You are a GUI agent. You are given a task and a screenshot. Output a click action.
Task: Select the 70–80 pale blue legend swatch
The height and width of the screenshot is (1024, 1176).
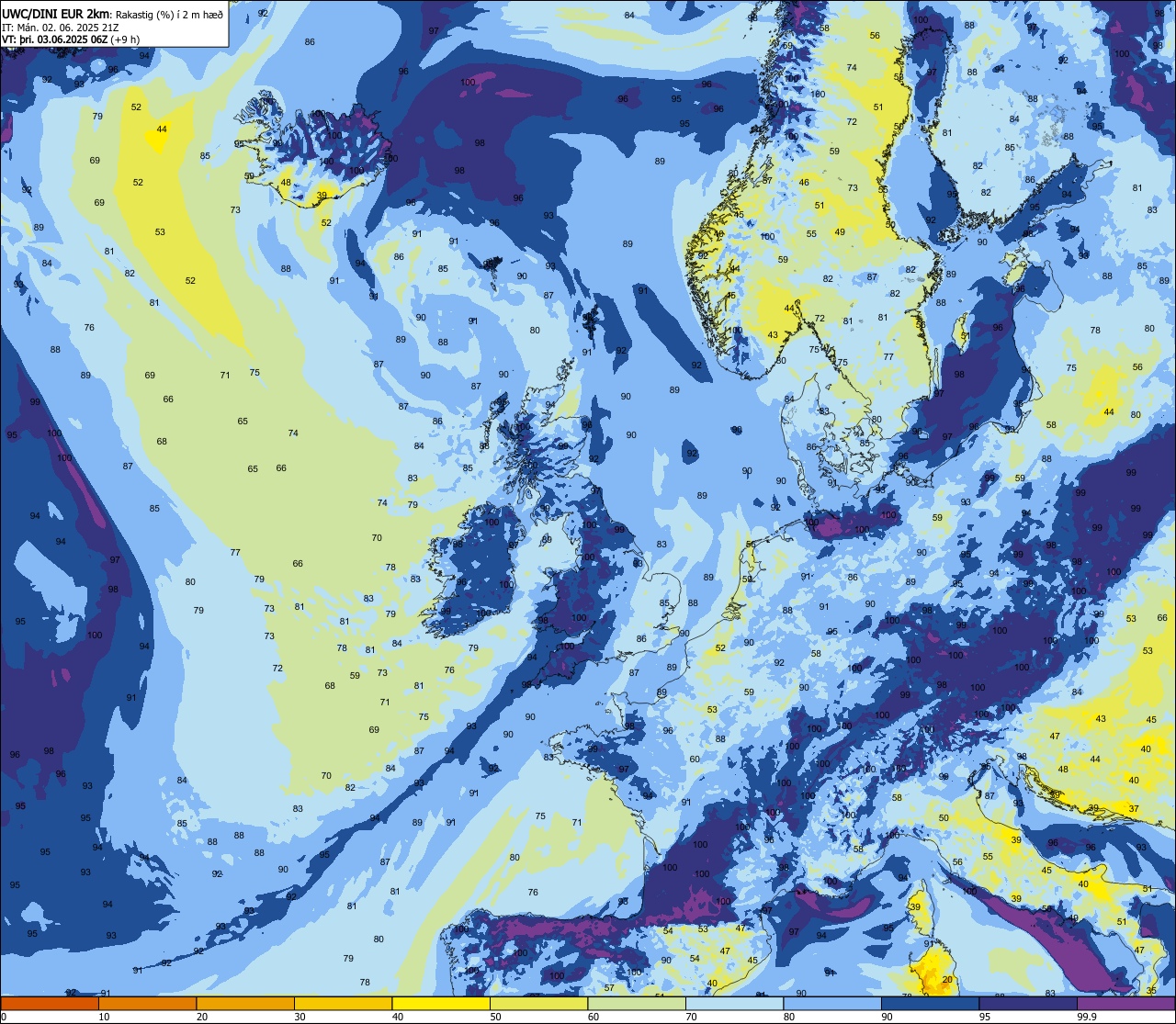pos(734,1003)
